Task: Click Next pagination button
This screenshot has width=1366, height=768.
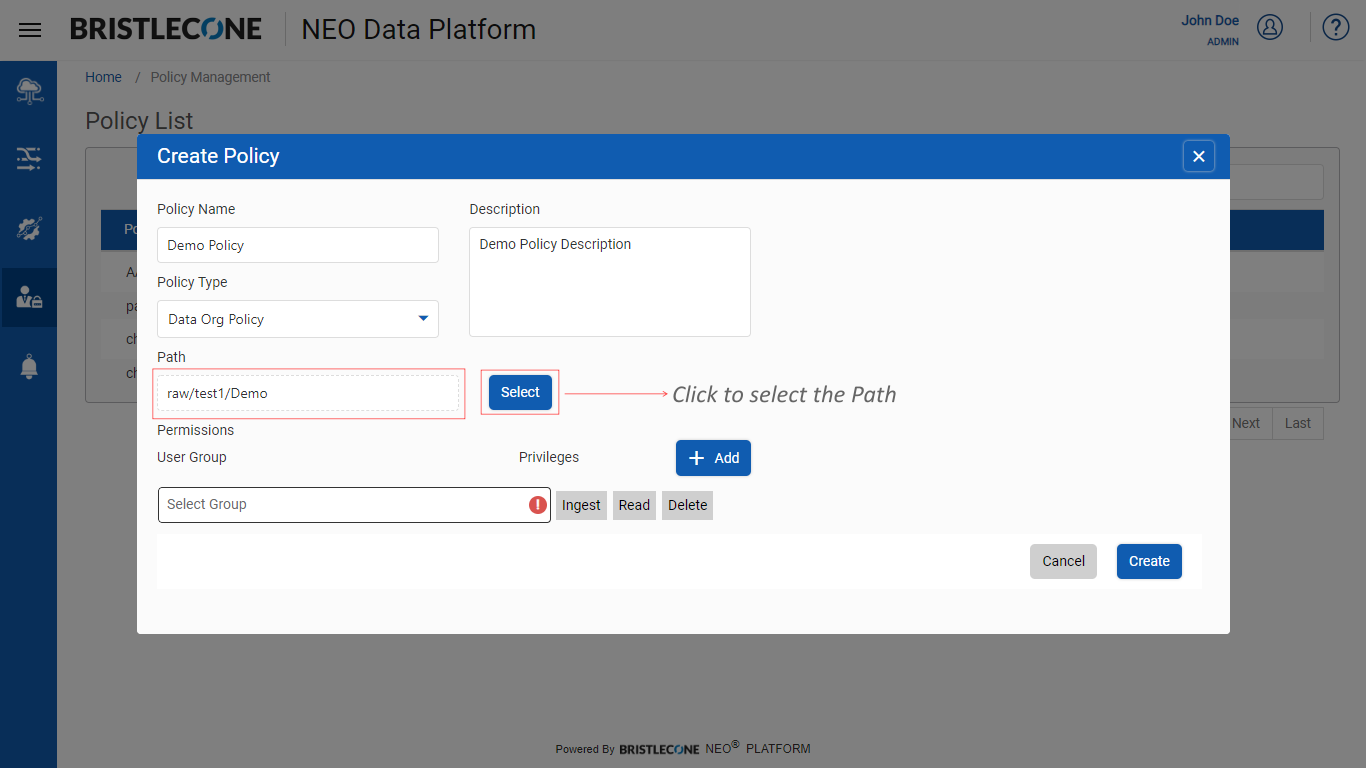Action: click(x=1246, y=423)
